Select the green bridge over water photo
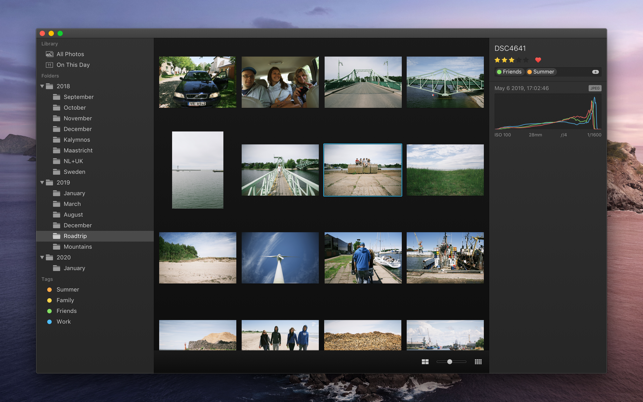The width and height of the screenshot is (643, 402). point(445,82)
